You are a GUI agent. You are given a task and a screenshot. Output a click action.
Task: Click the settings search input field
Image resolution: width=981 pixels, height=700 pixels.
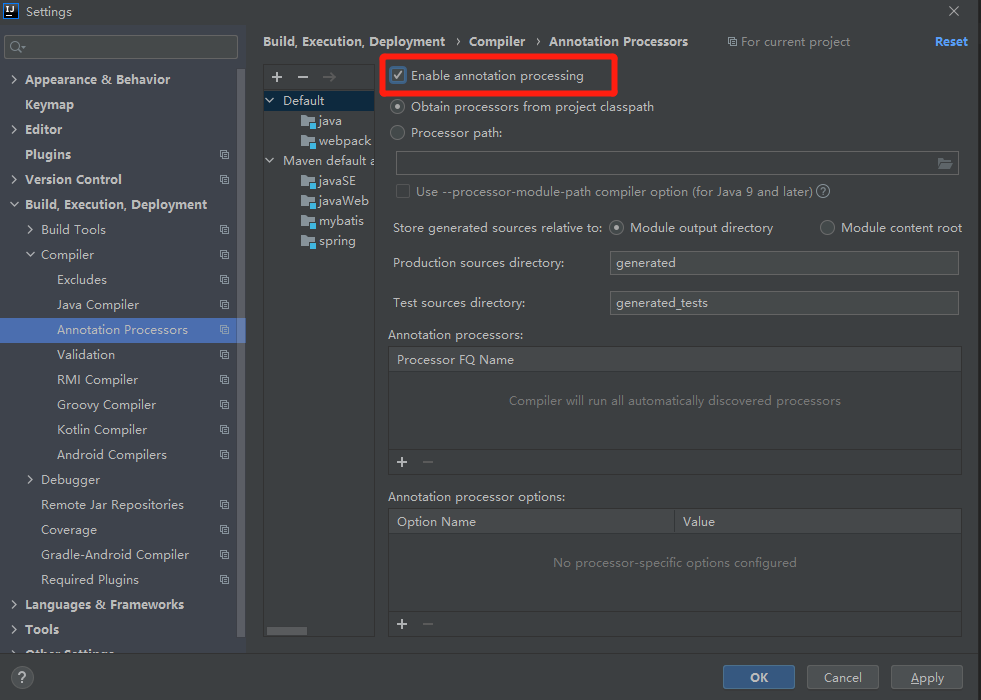(121, 47)
